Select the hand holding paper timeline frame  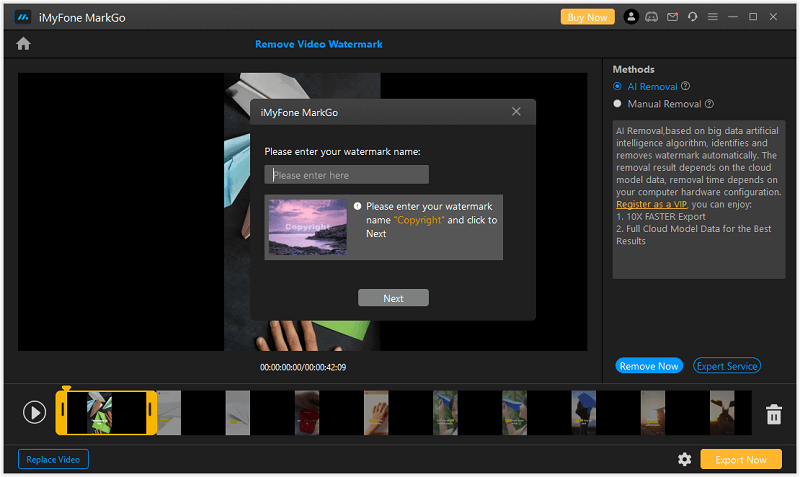click(x=376, y=413)
